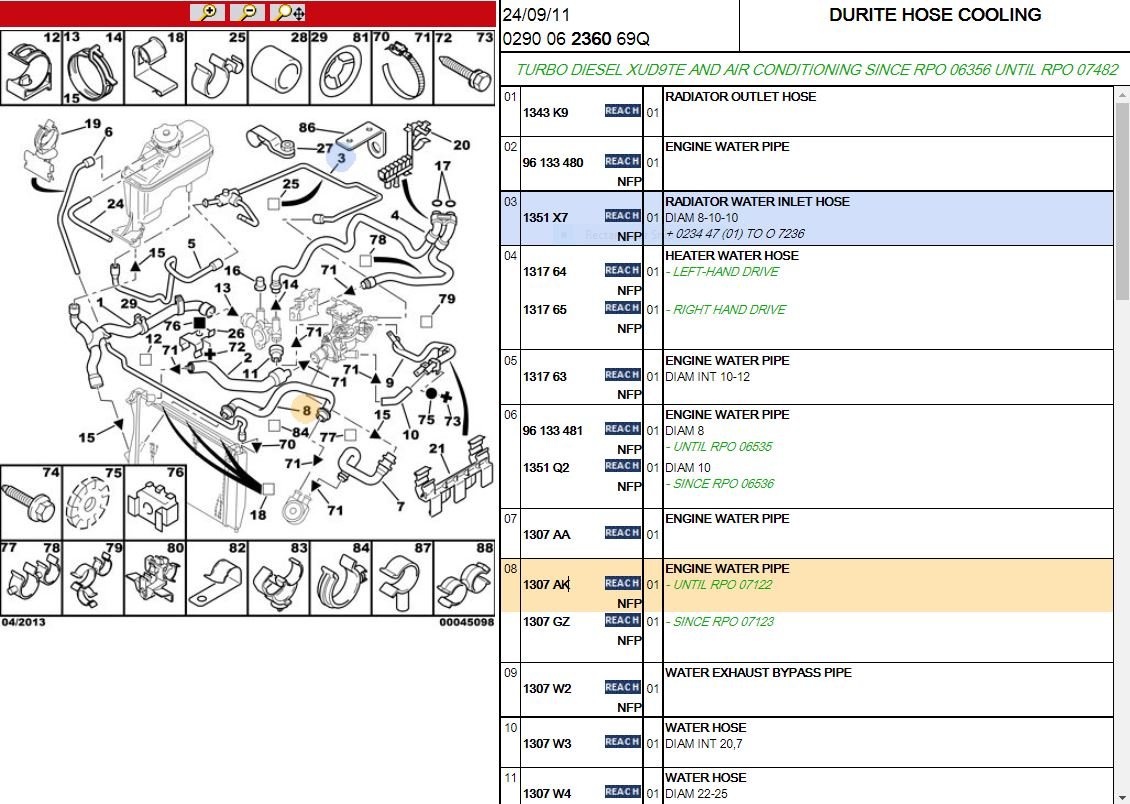Click REACH badge for part 1317 63

[623, 375]
